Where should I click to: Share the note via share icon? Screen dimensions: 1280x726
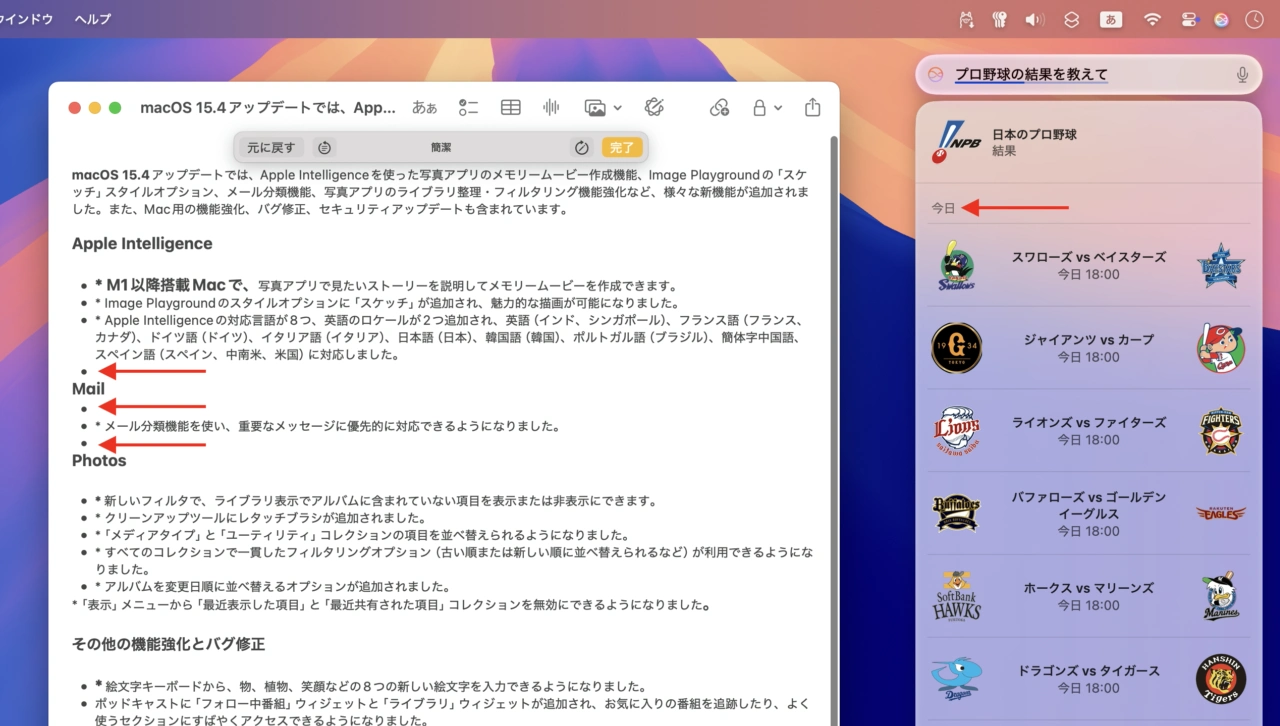[x=812, y=108]
